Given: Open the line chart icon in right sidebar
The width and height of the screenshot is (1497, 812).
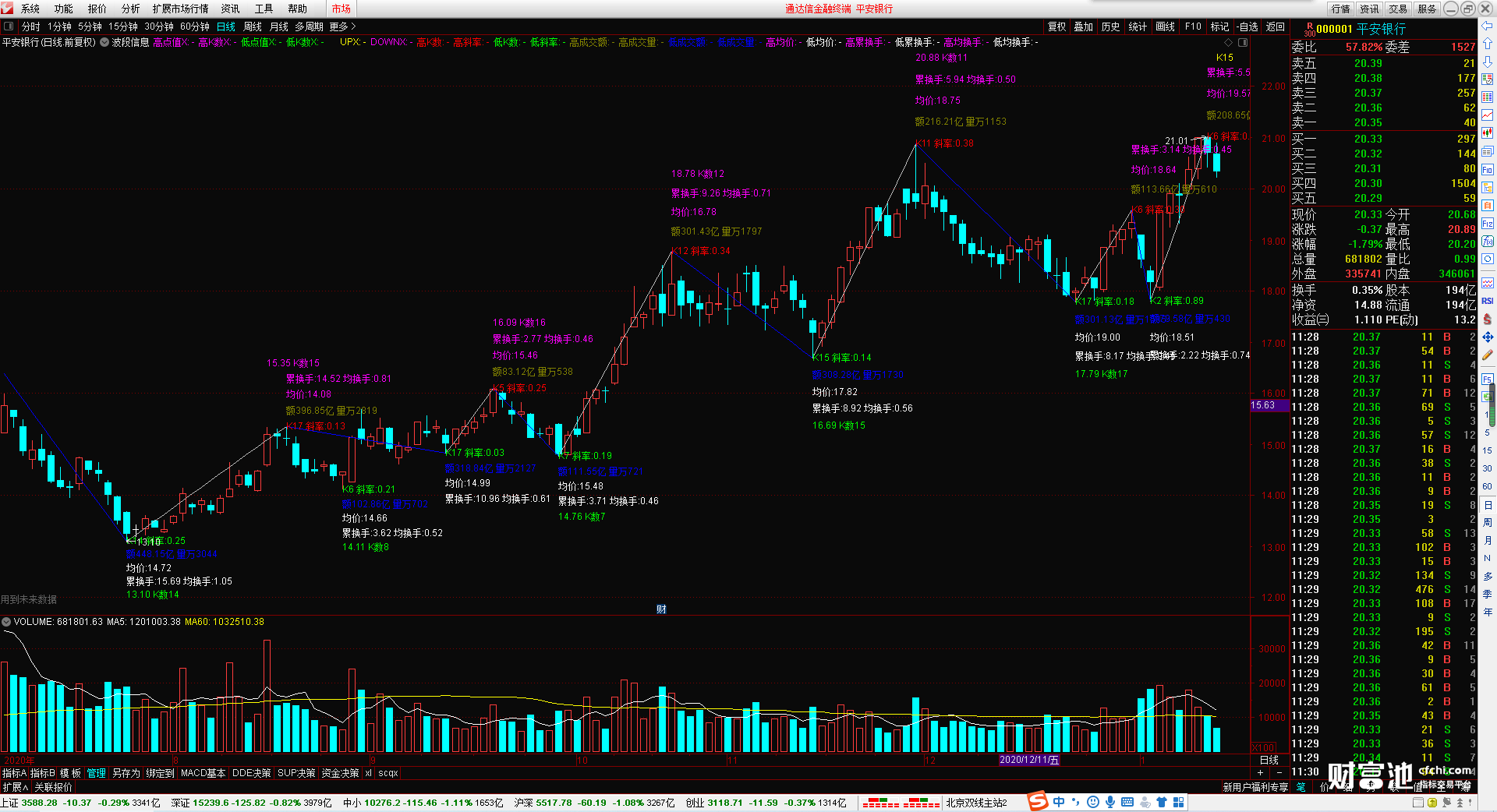Looking at the screenshot, I should point(1488,115).
